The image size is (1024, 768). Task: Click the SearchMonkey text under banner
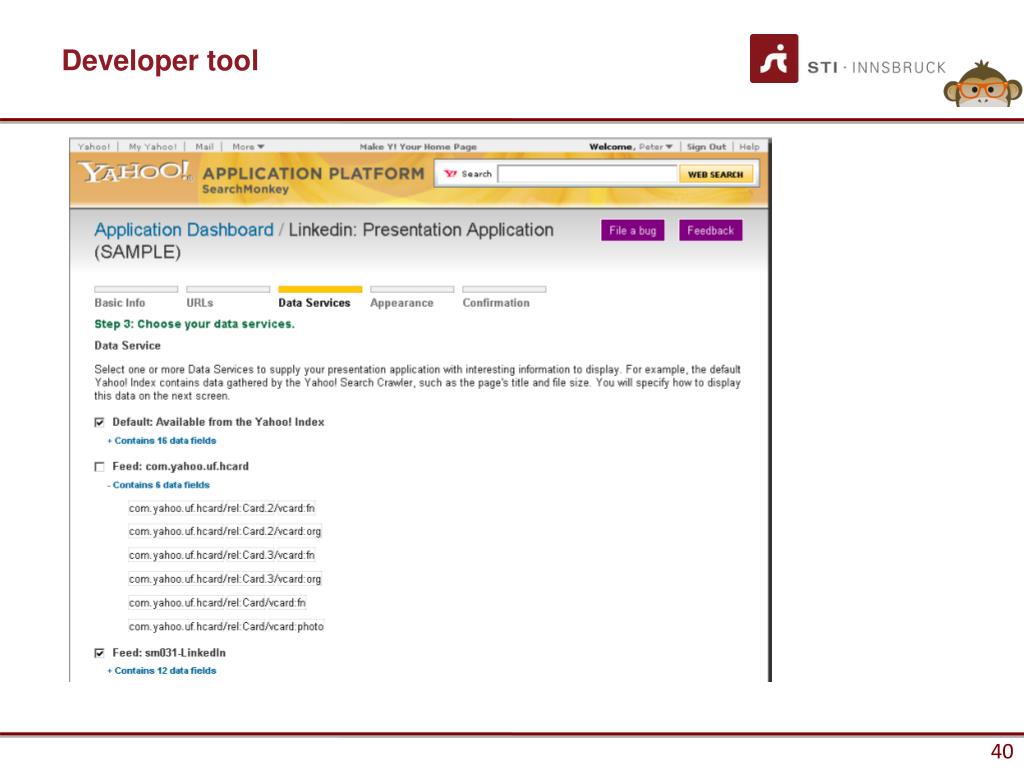246,189
